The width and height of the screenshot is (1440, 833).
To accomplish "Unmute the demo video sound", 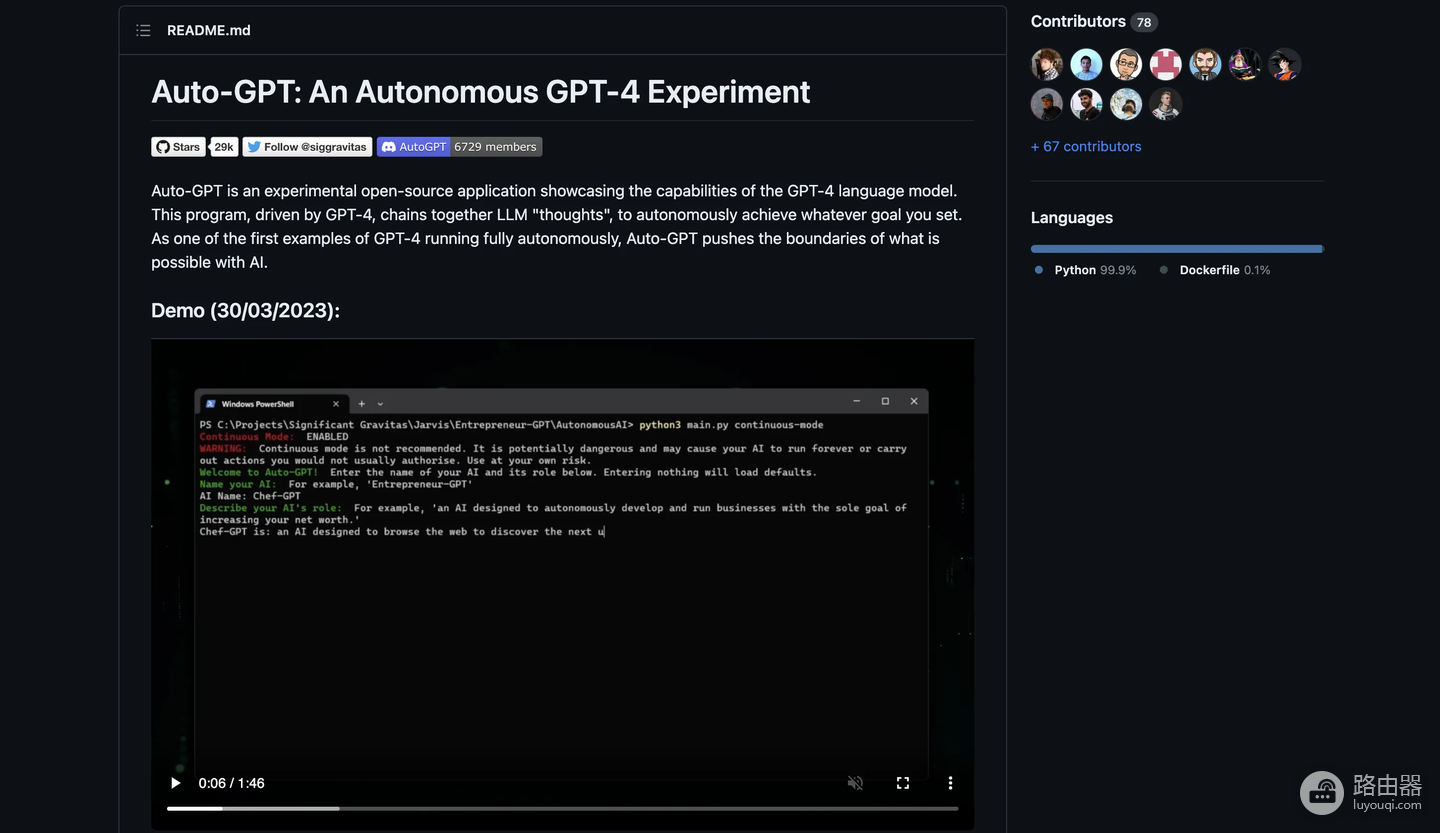I will 855,783.
